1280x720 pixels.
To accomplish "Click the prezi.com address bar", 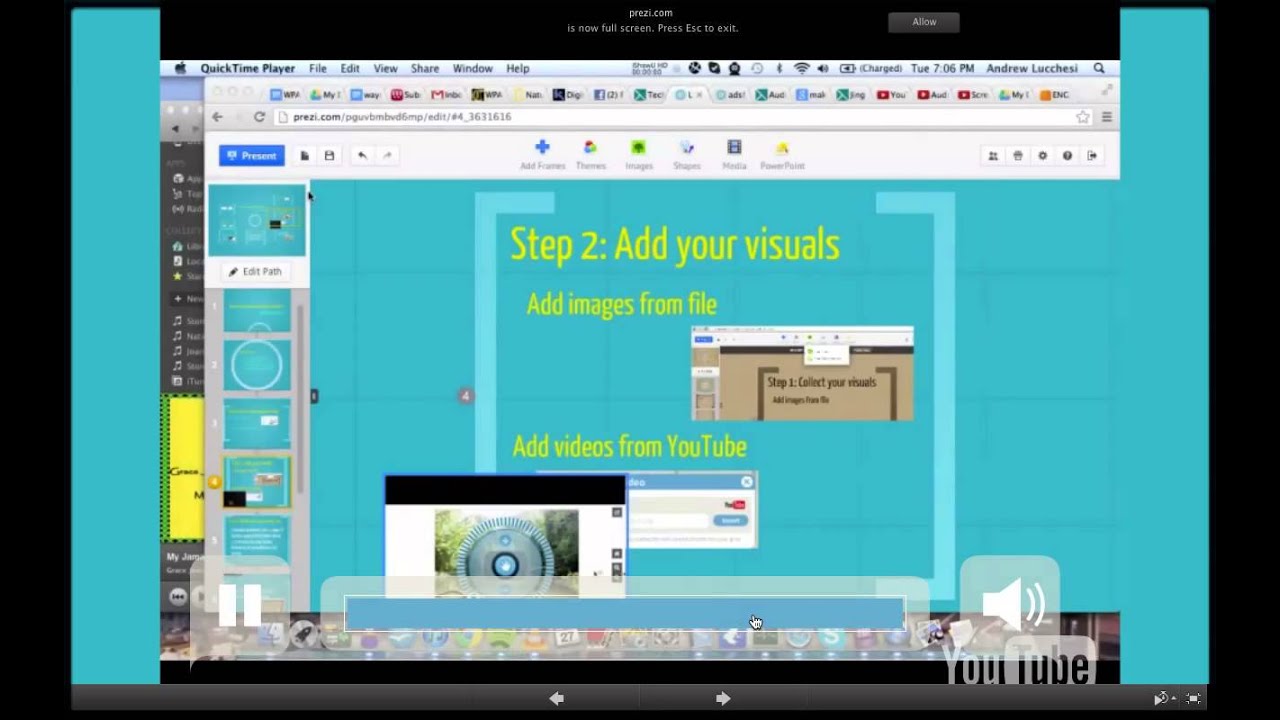I will pos(683,117).
